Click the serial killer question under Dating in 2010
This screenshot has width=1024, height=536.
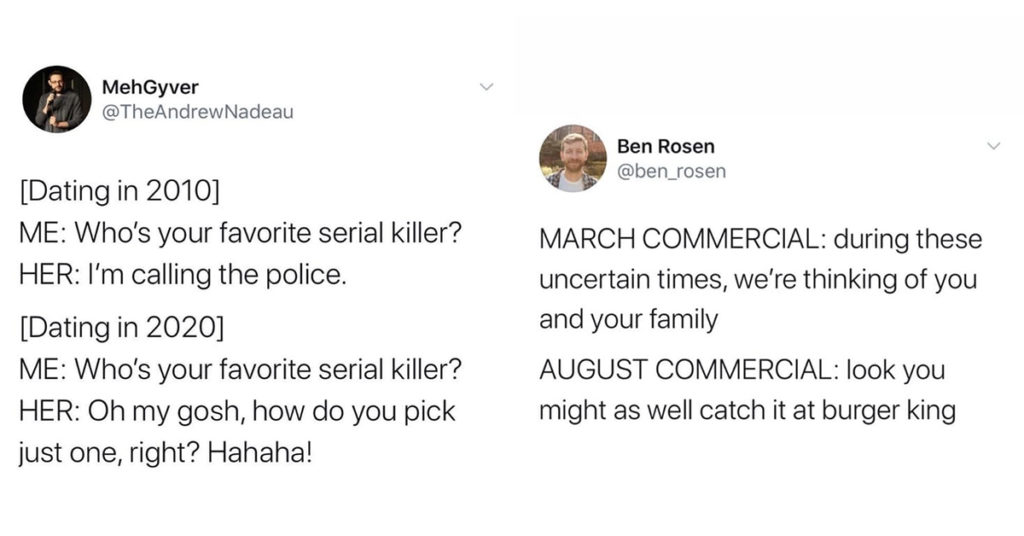pos(240,232)
